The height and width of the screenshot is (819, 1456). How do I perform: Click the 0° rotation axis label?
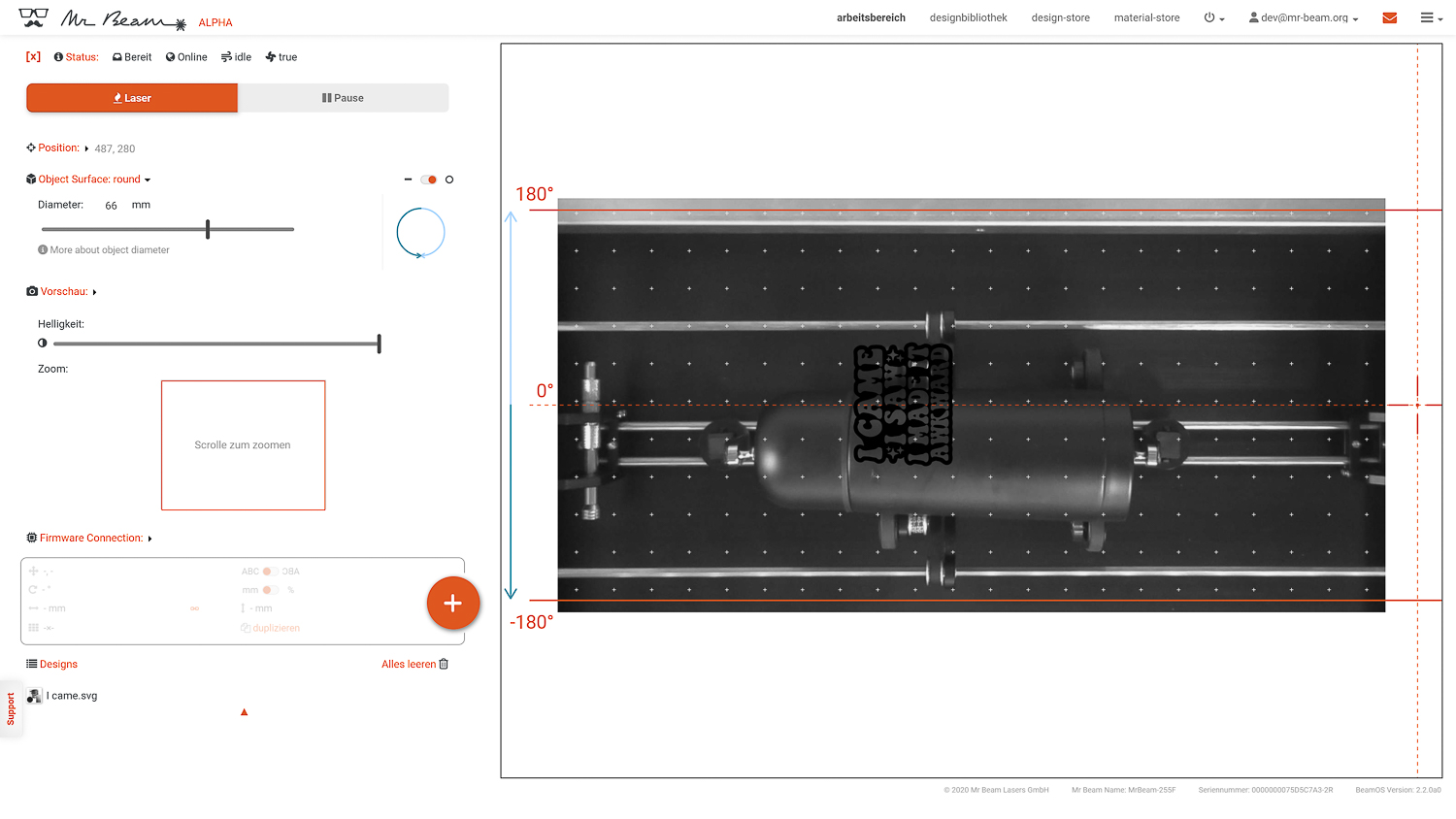[545, 391]
